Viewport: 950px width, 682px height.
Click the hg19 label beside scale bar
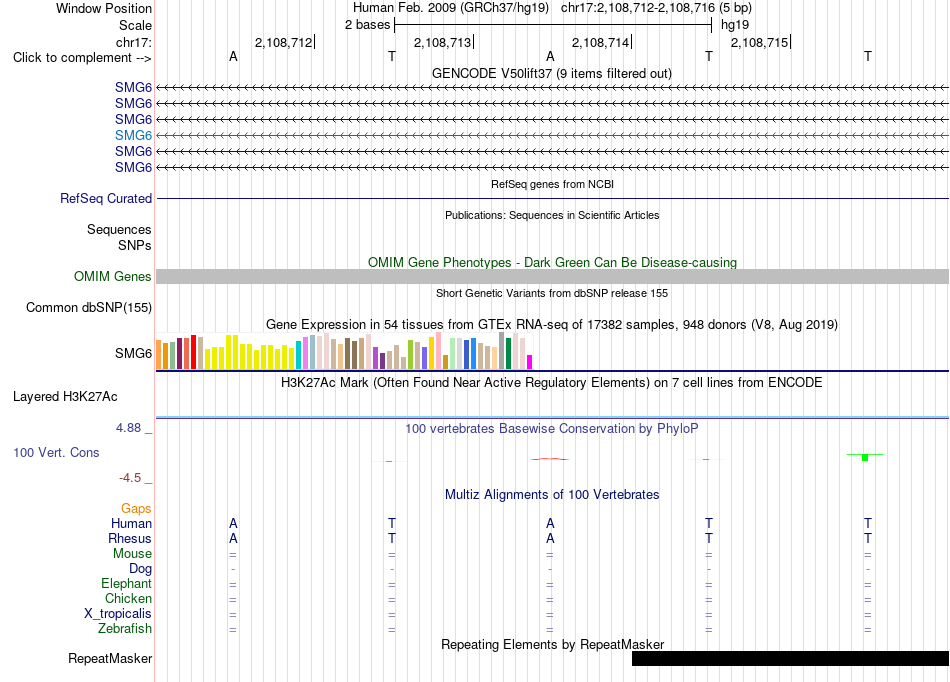point(735,25)
